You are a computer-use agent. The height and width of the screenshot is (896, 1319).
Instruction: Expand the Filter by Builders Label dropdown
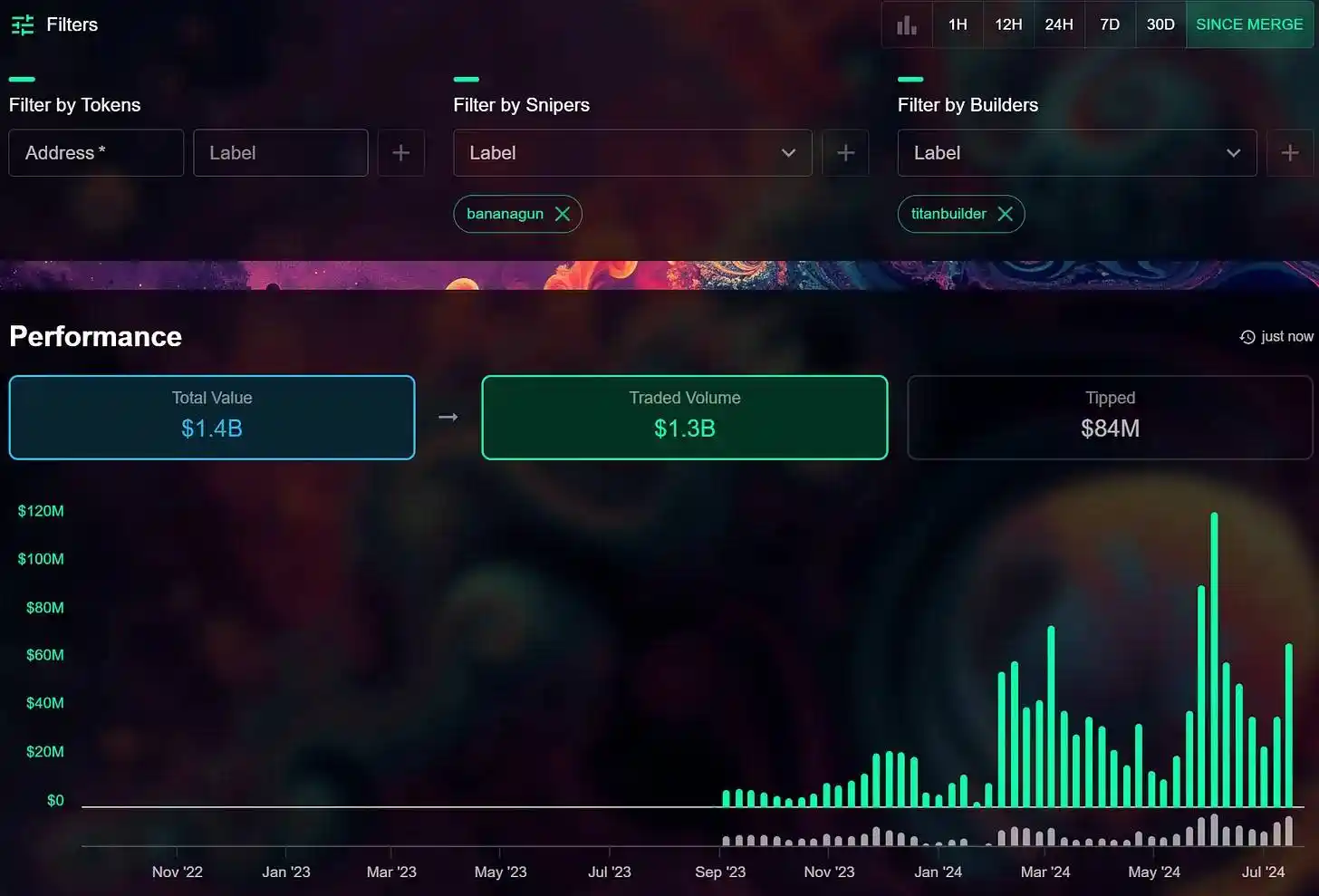(1076, 153)
